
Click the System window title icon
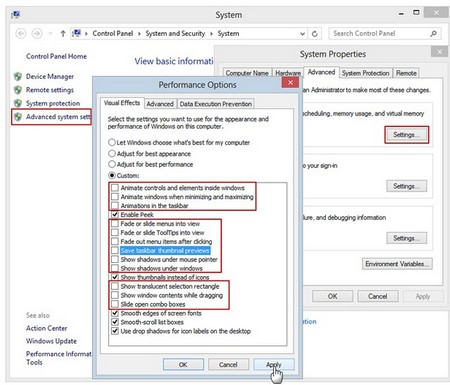tap(16, 15)
